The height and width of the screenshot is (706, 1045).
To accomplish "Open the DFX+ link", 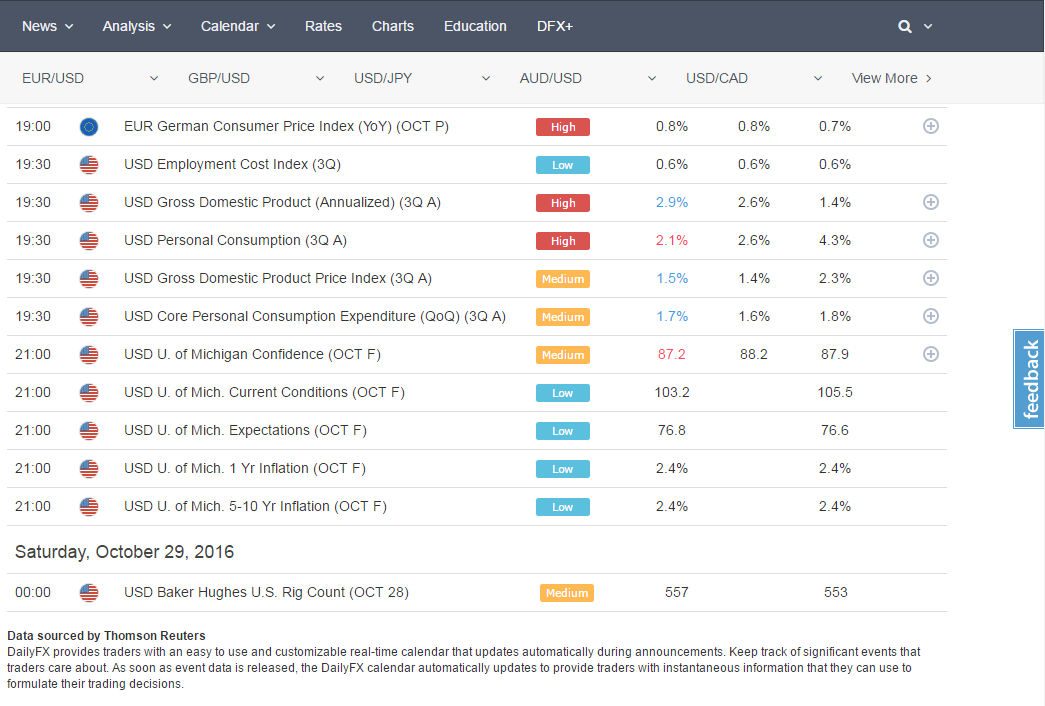I will click(554, 26).
